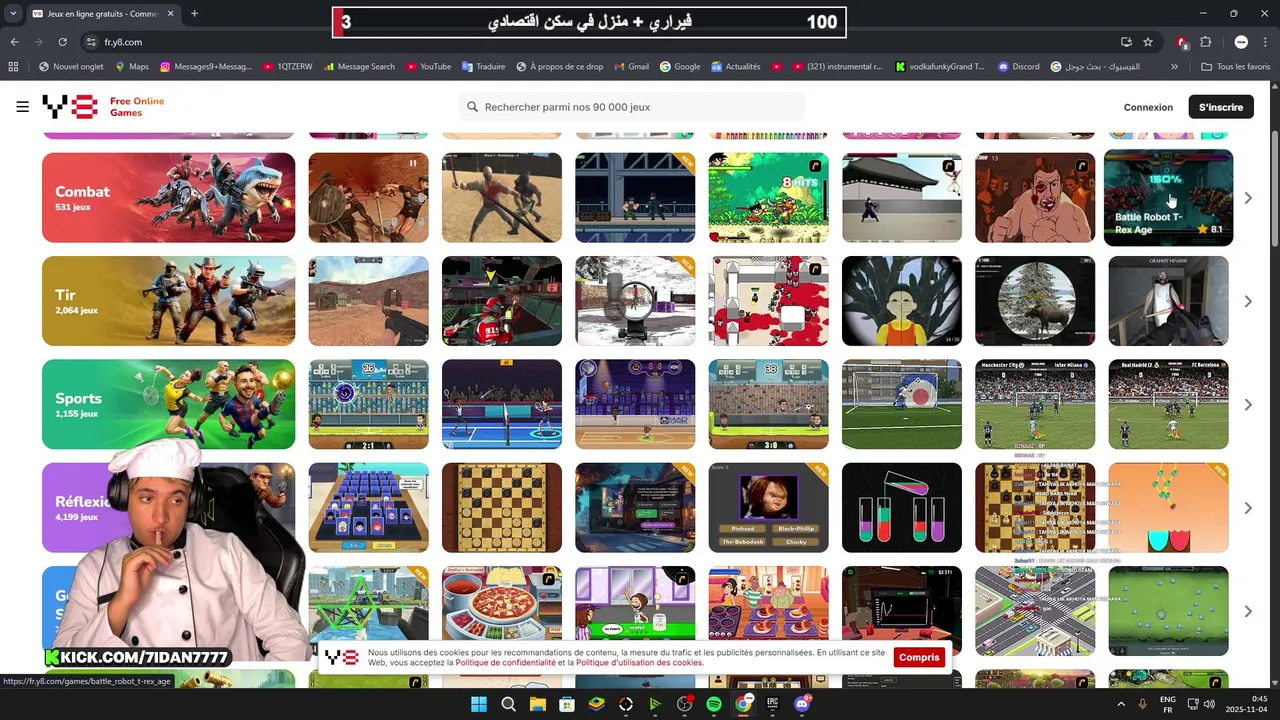1280x720 pixels.
Task: Open the pizza cooking game thumbnail
Action: 502,611
